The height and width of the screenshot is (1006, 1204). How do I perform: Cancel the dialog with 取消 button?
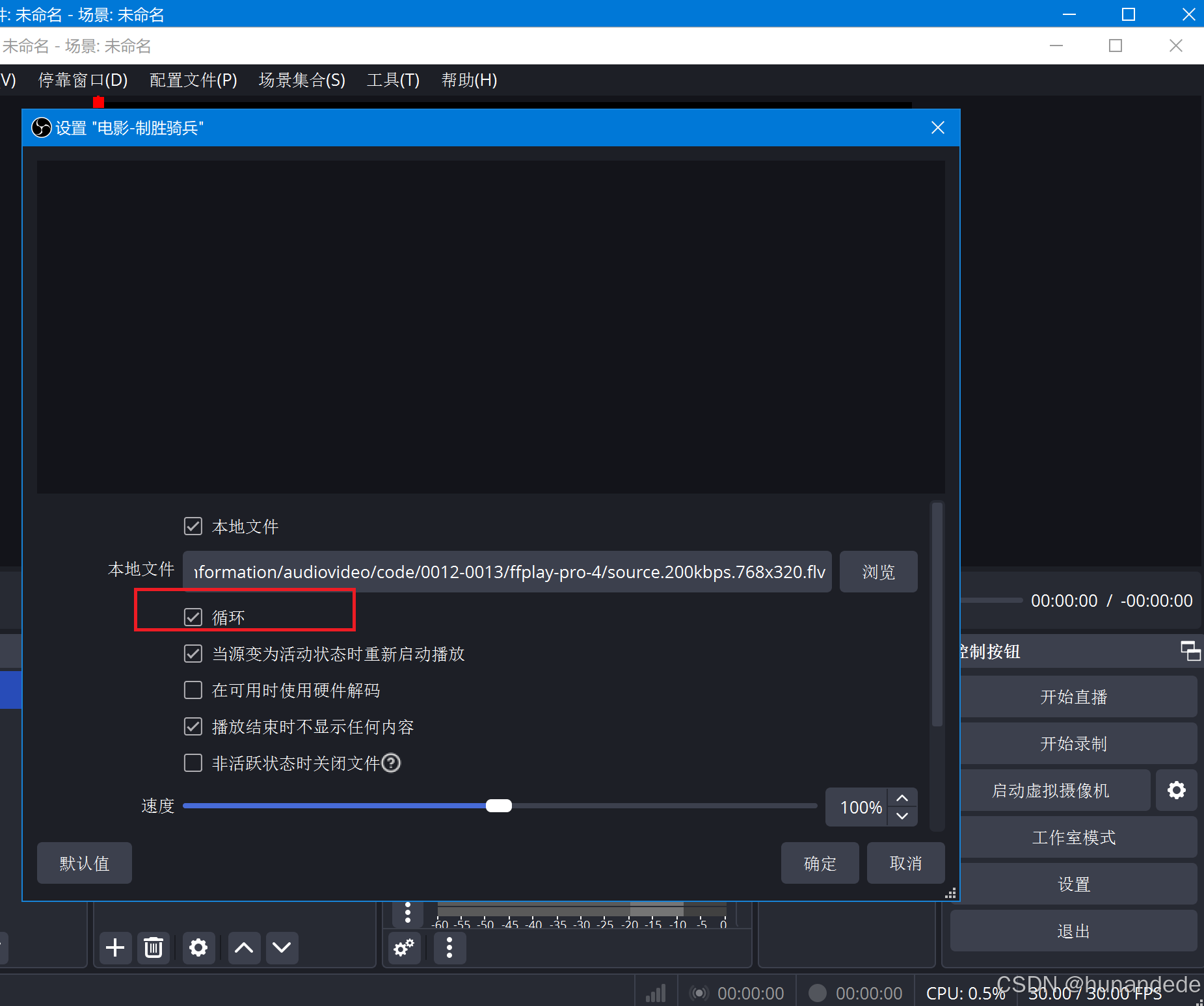(x=906, y=863)
